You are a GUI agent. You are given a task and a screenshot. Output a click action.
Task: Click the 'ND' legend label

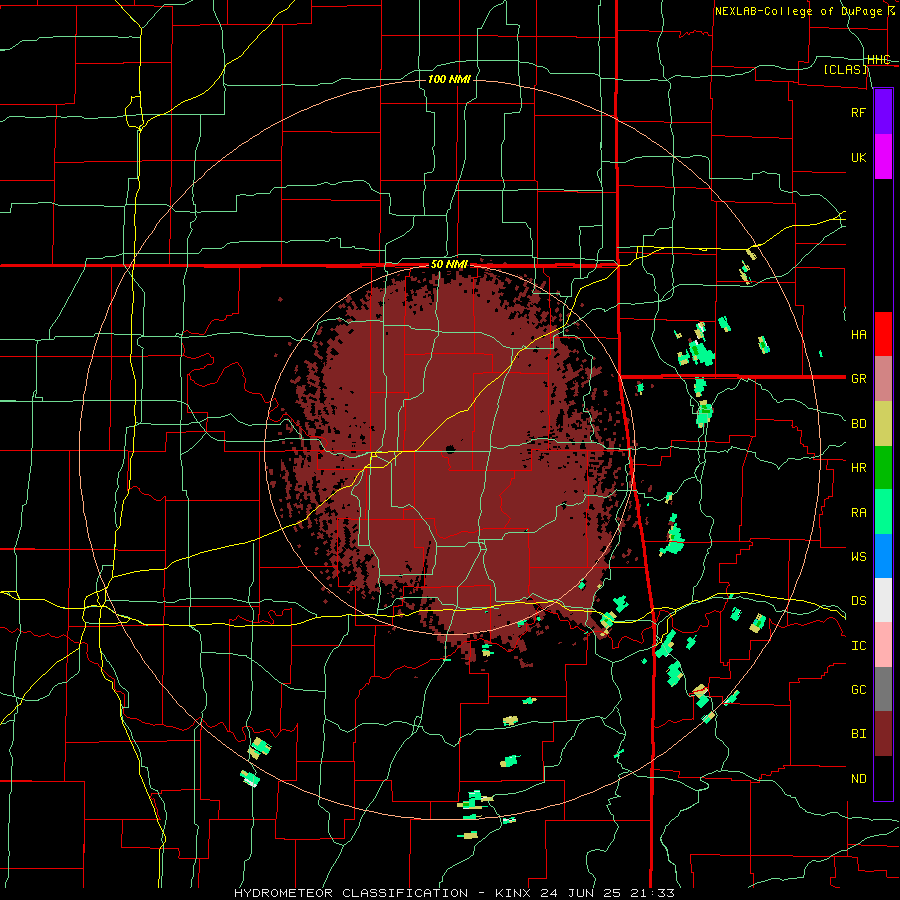(858, 779)
